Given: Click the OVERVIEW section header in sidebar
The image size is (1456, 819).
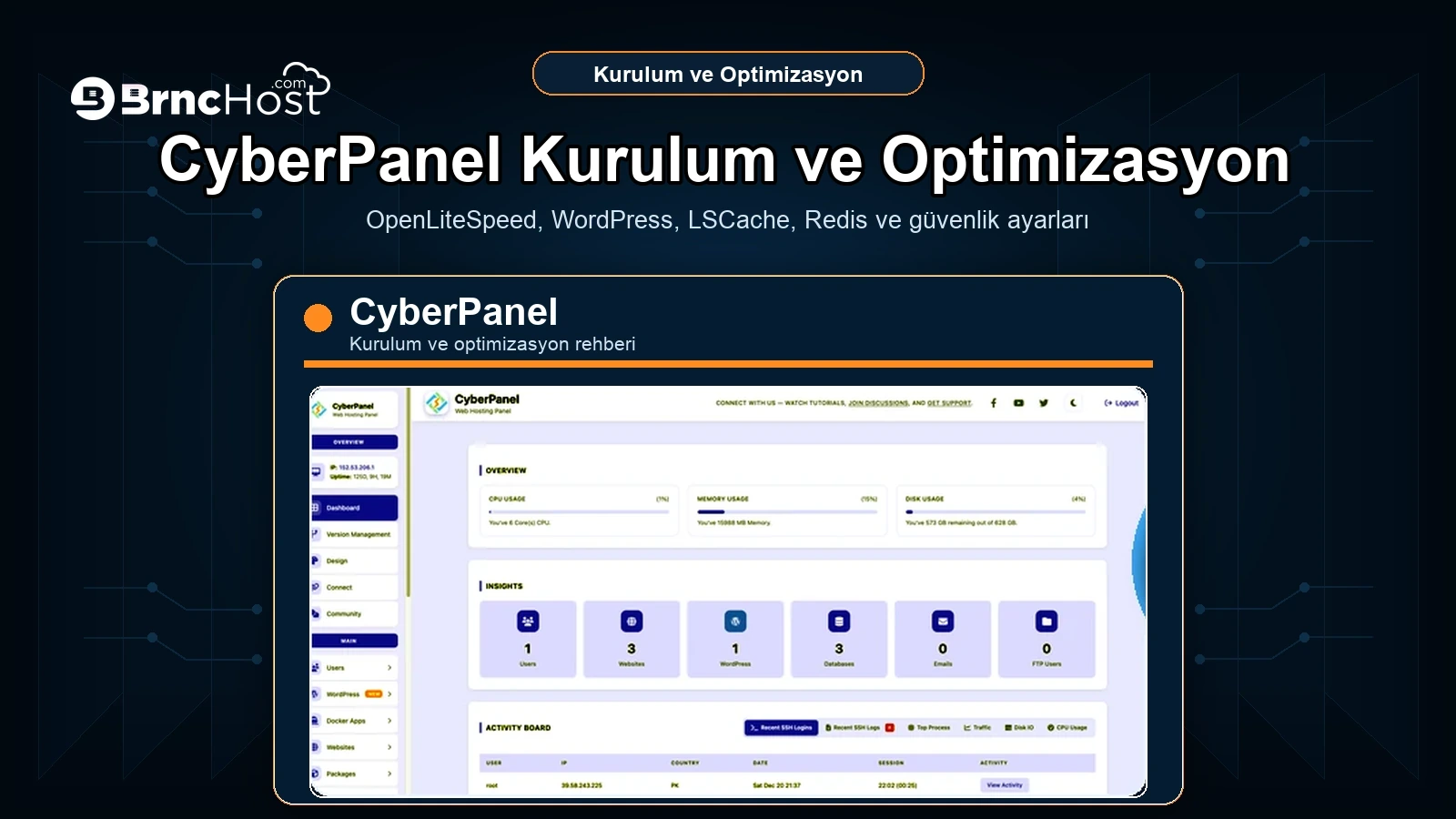Looking at the screenshot, I should click(355, 442).
